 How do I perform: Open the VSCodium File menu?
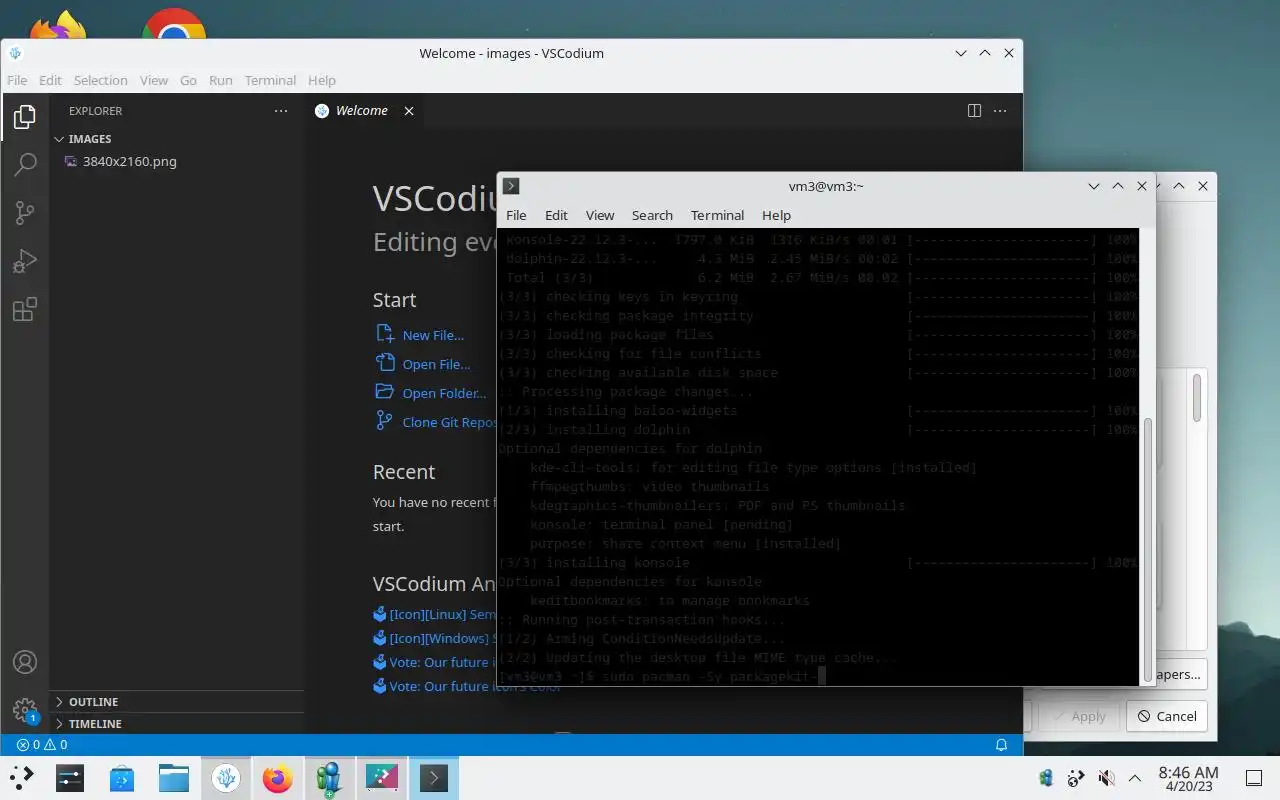click(x=17, y=80)
